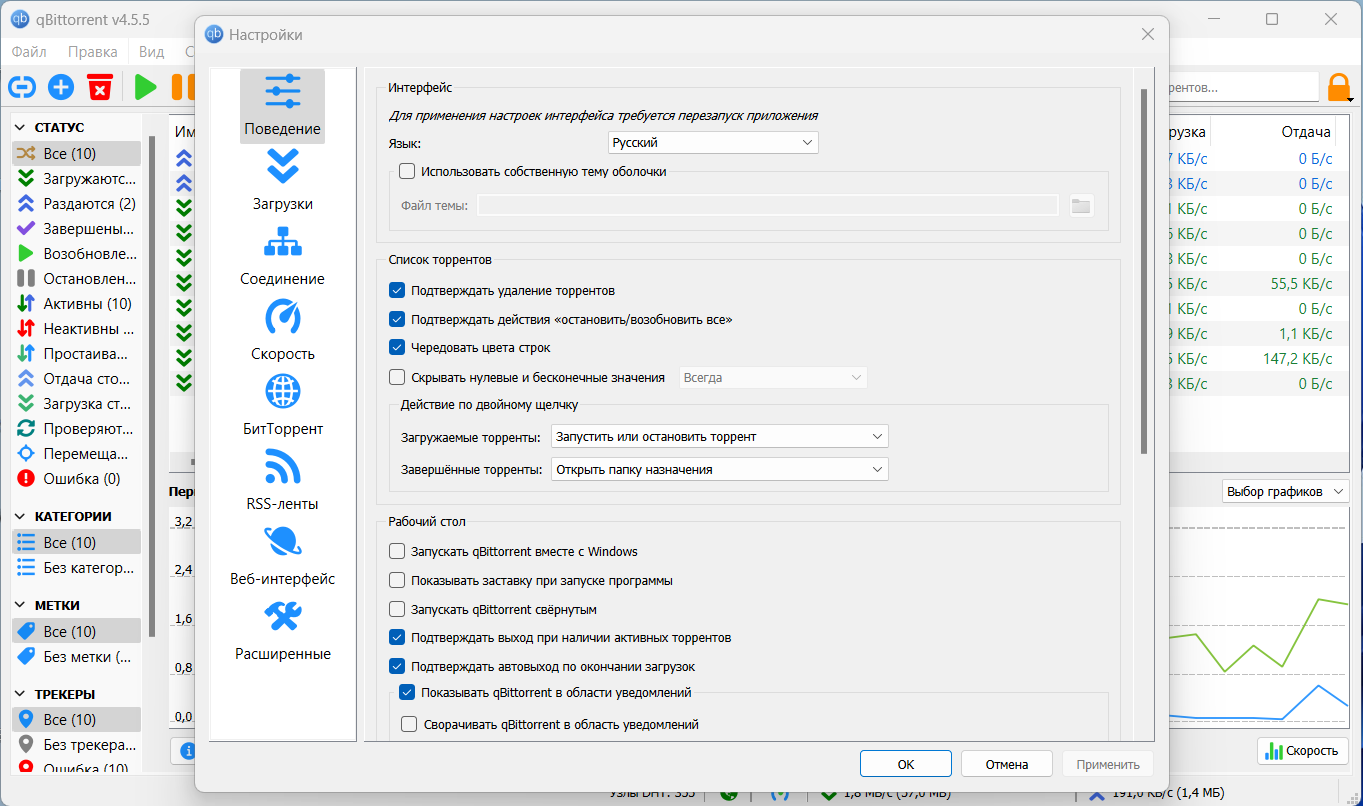Click the browse folder icon for theme file
This screenshot has height=806, width=1363.
click(x=1080, y=206)
